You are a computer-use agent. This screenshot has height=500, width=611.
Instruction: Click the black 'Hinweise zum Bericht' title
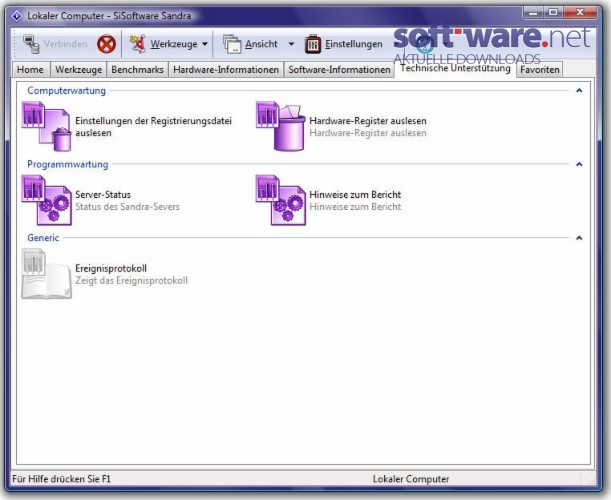[355, 194]
